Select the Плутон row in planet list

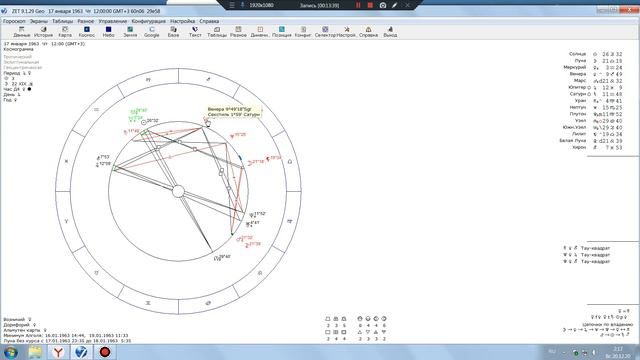click(x=596, y=114)
